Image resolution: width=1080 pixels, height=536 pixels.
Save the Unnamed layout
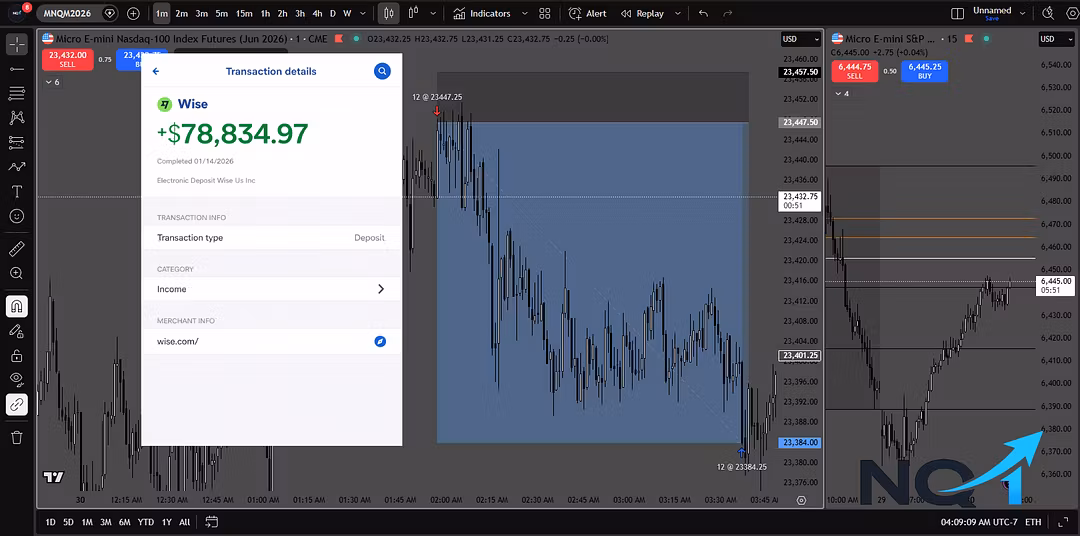tap(992, 19)
